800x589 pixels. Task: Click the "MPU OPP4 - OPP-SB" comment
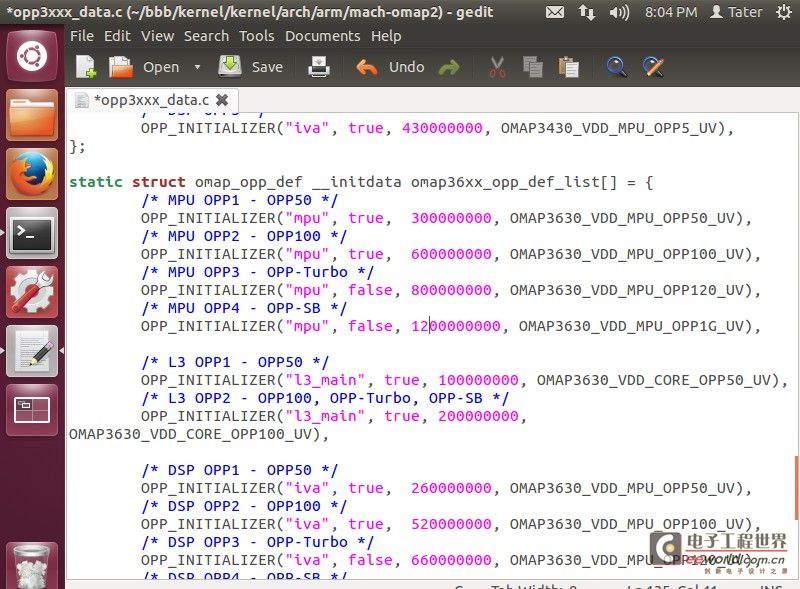[x=244, y=308]
